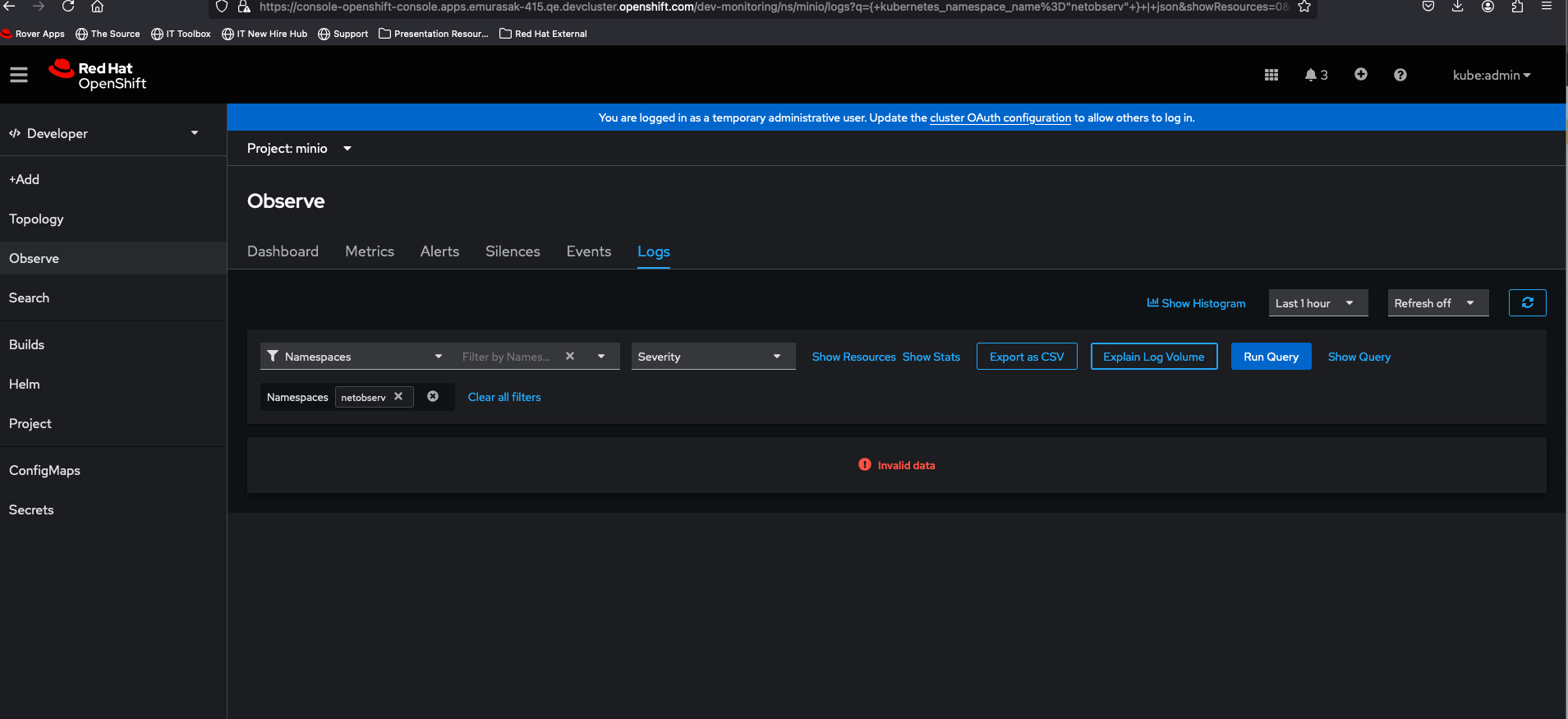Open the browser account icon

click(1488, 7)
